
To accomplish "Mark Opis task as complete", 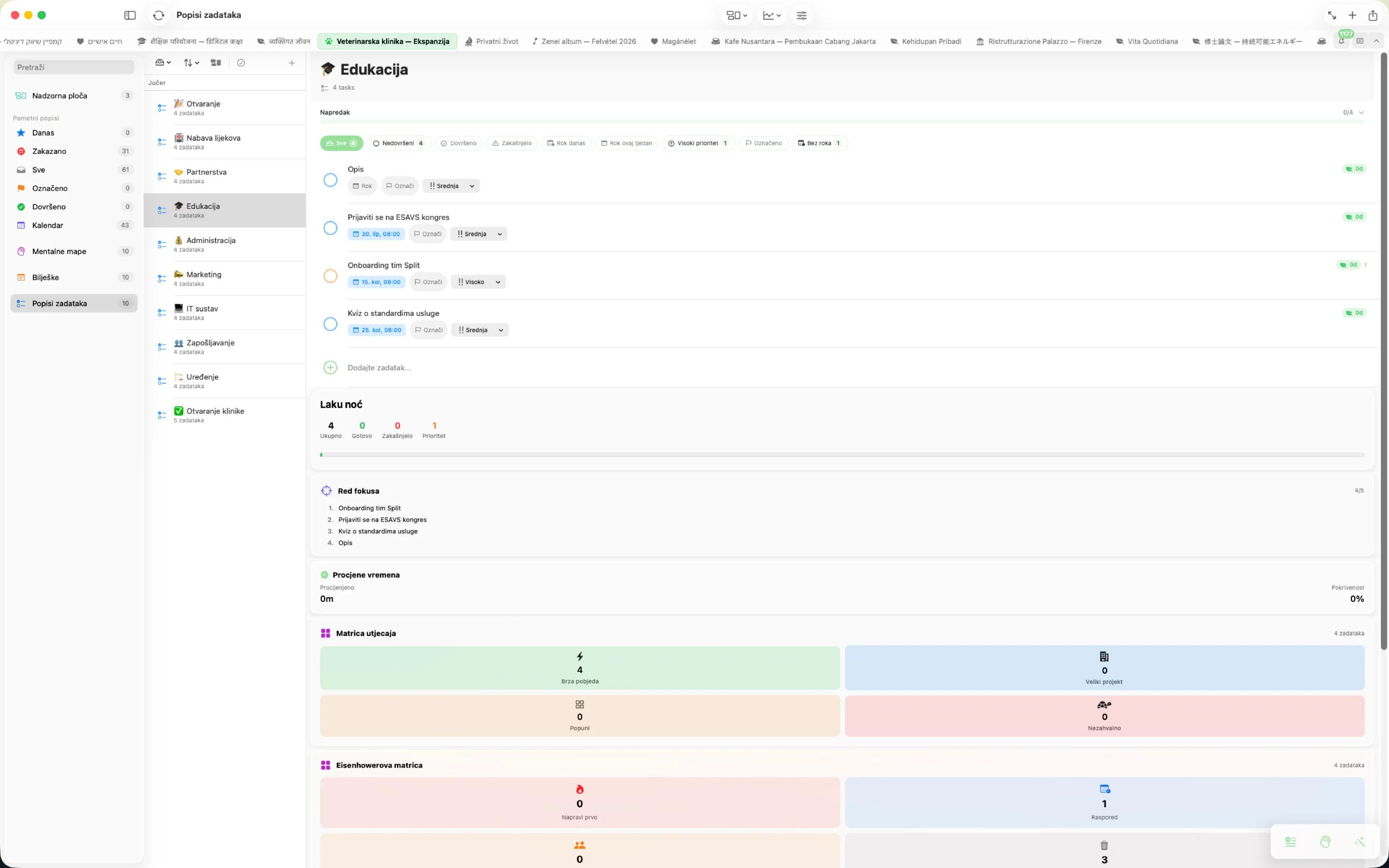I will tap(330, 180).
